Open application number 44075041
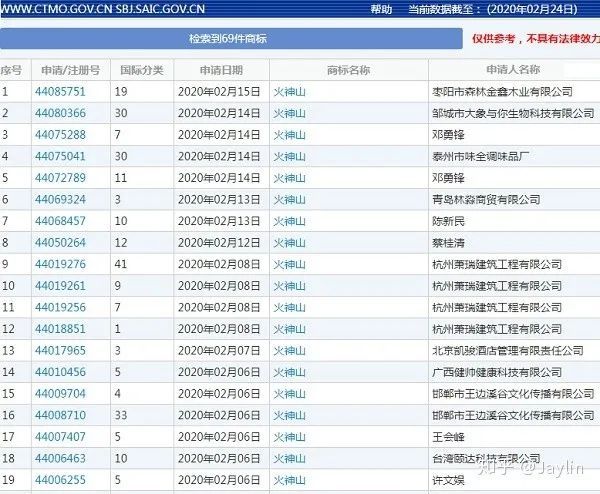 tap(60, 156)
